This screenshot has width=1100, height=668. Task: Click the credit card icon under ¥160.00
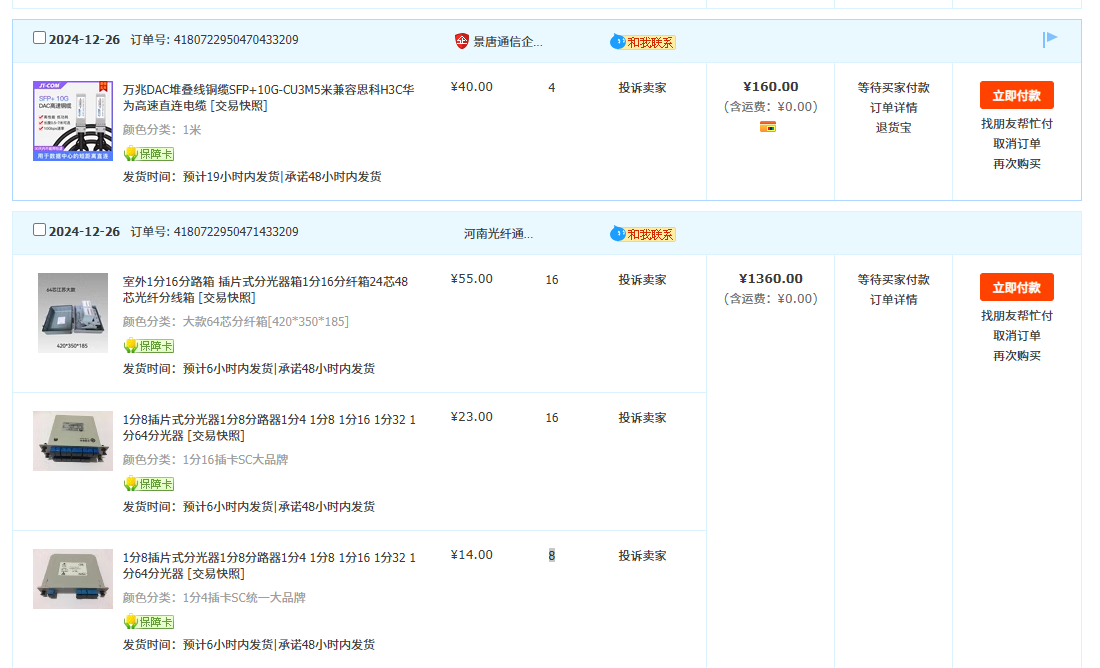[x=768, y=126]
